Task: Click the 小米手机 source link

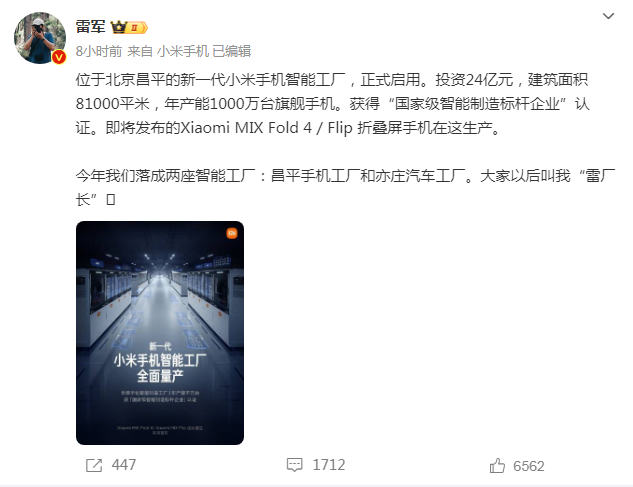Action: [182, 51]
